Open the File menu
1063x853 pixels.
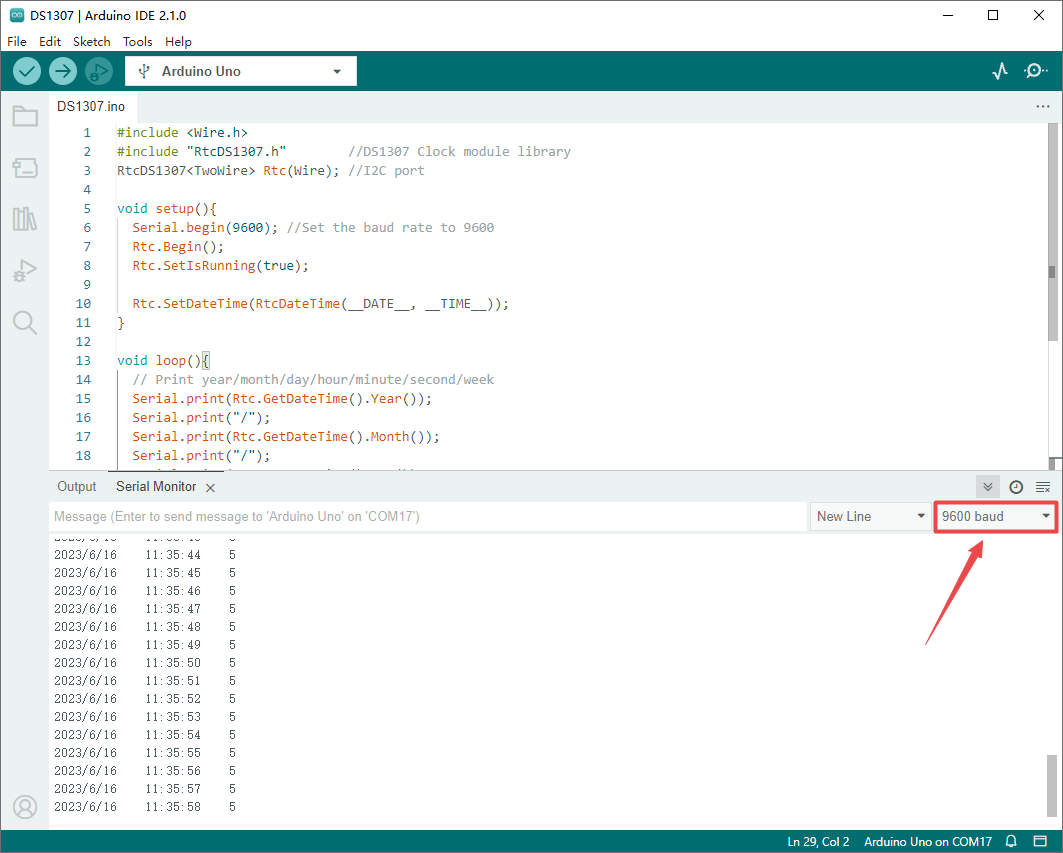17,41
